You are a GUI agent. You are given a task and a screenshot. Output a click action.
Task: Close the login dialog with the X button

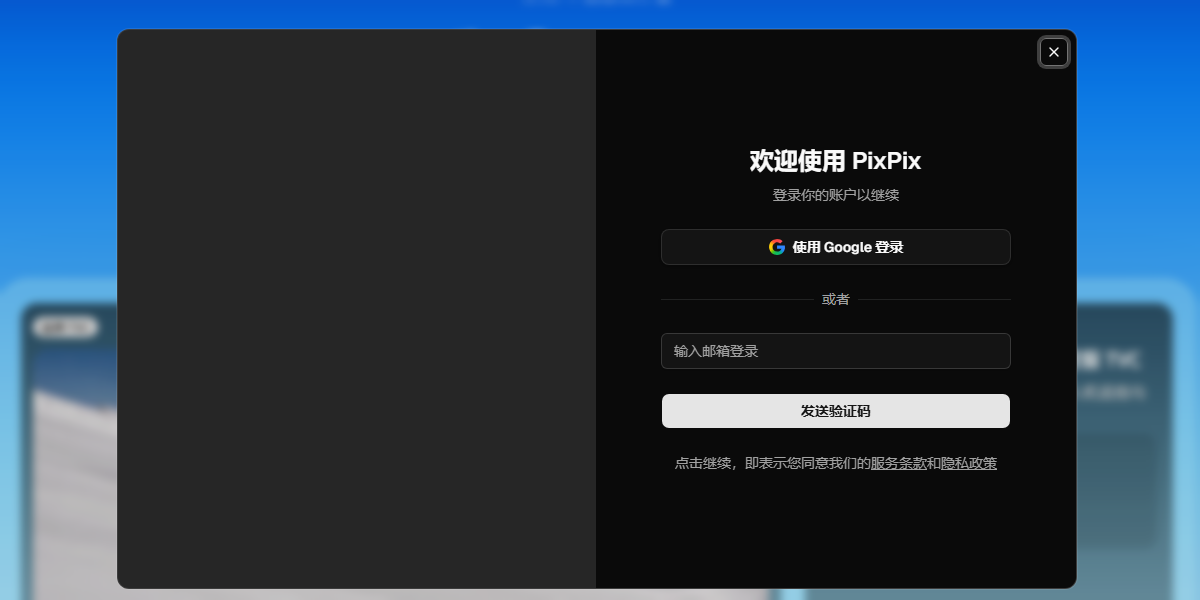1053,52
